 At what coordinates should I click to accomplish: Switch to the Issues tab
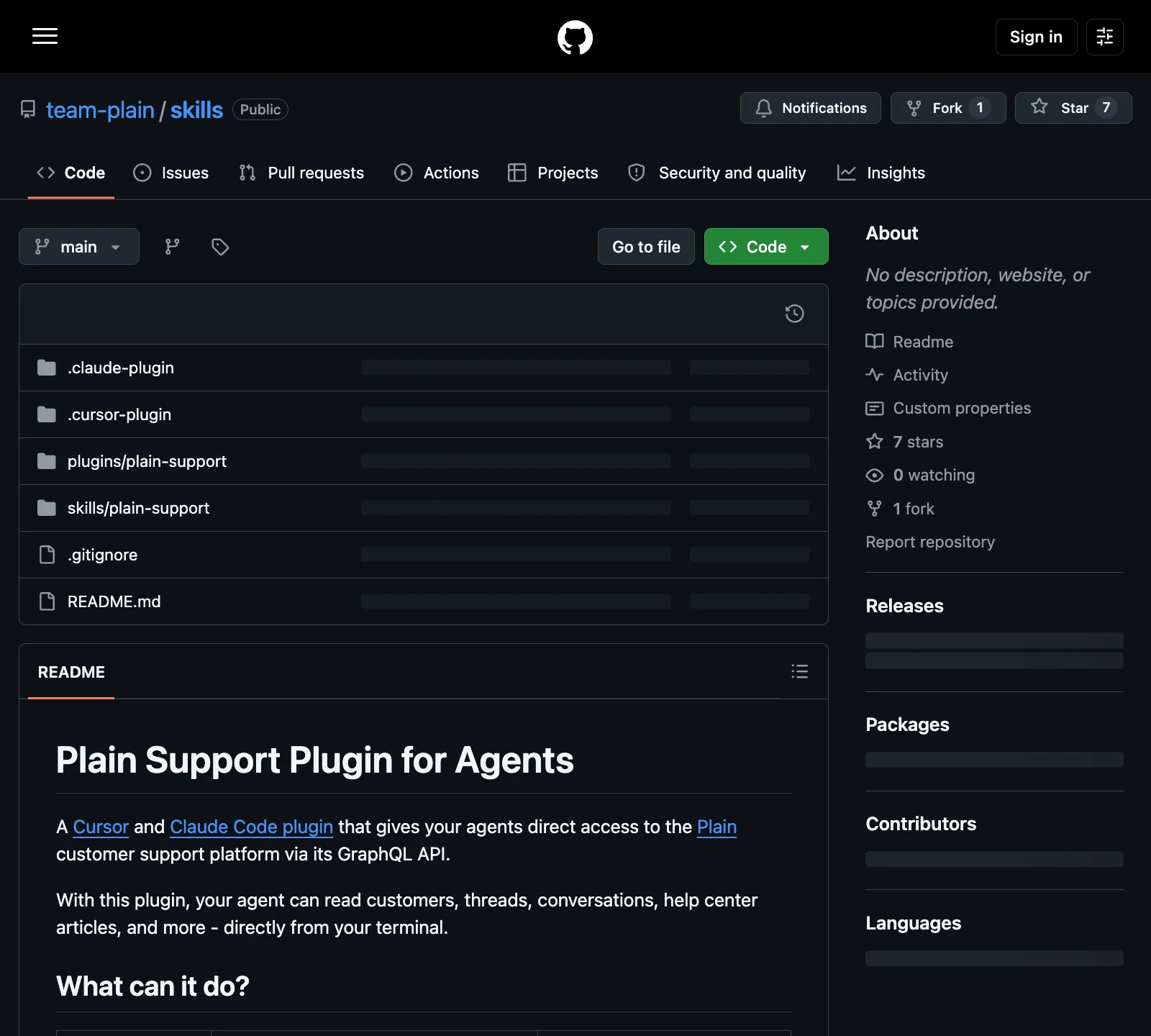(x=171, y=173)
